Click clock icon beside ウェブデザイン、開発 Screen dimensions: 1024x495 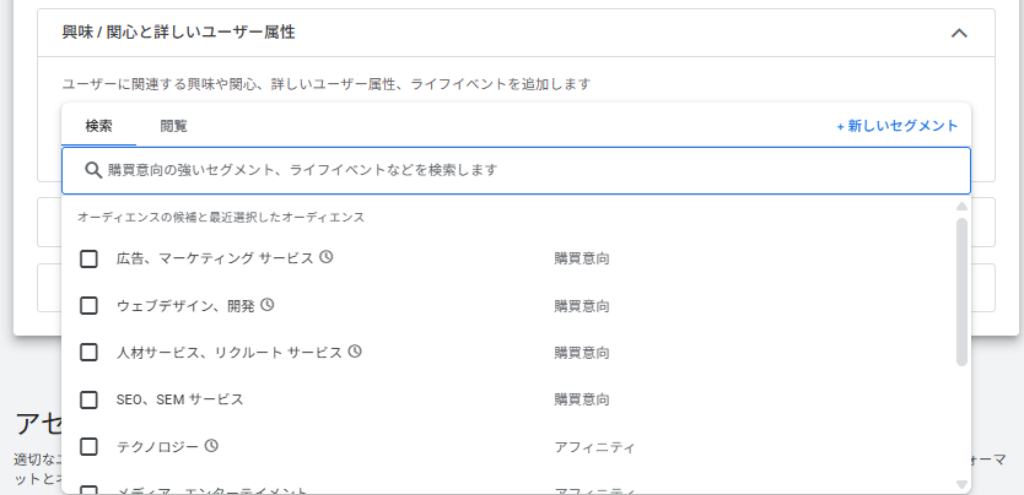point(267,304)
